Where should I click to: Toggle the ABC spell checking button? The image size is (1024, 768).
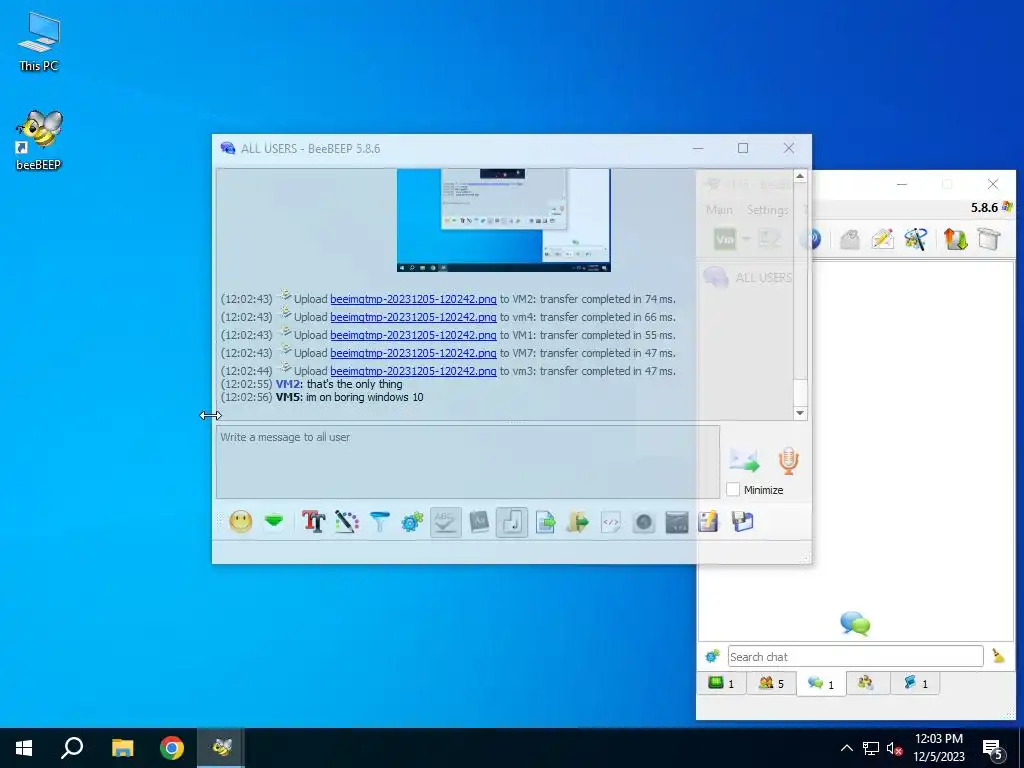pos(445,522)
